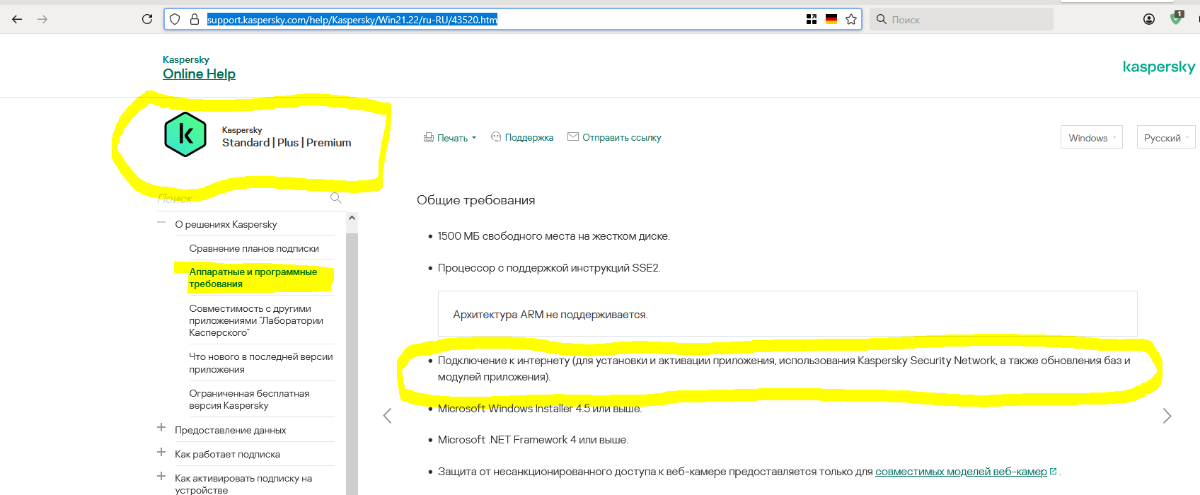Screen dimensions: 1200x495
Task: Open the Русский language dropdown
Action: pyautogui.click(x=1167, y=138)
